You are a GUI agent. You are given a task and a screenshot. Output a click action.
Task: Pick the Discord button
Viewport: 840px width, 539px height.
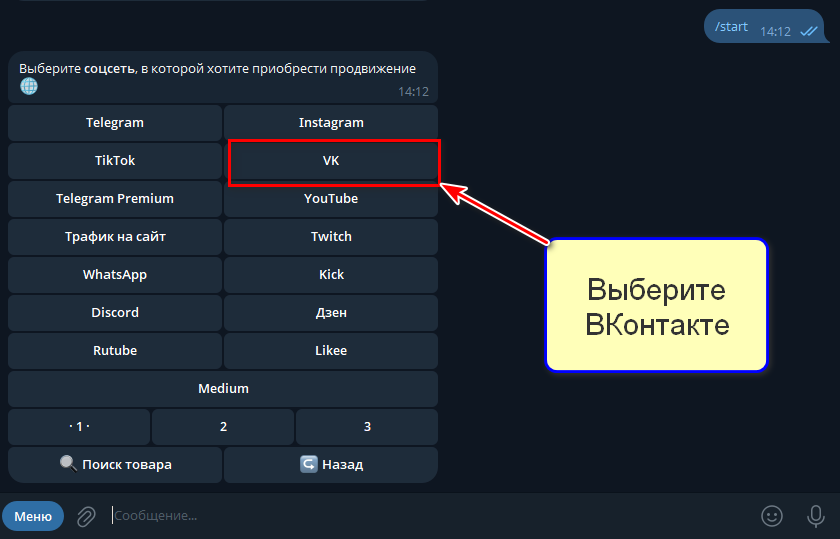115,313
